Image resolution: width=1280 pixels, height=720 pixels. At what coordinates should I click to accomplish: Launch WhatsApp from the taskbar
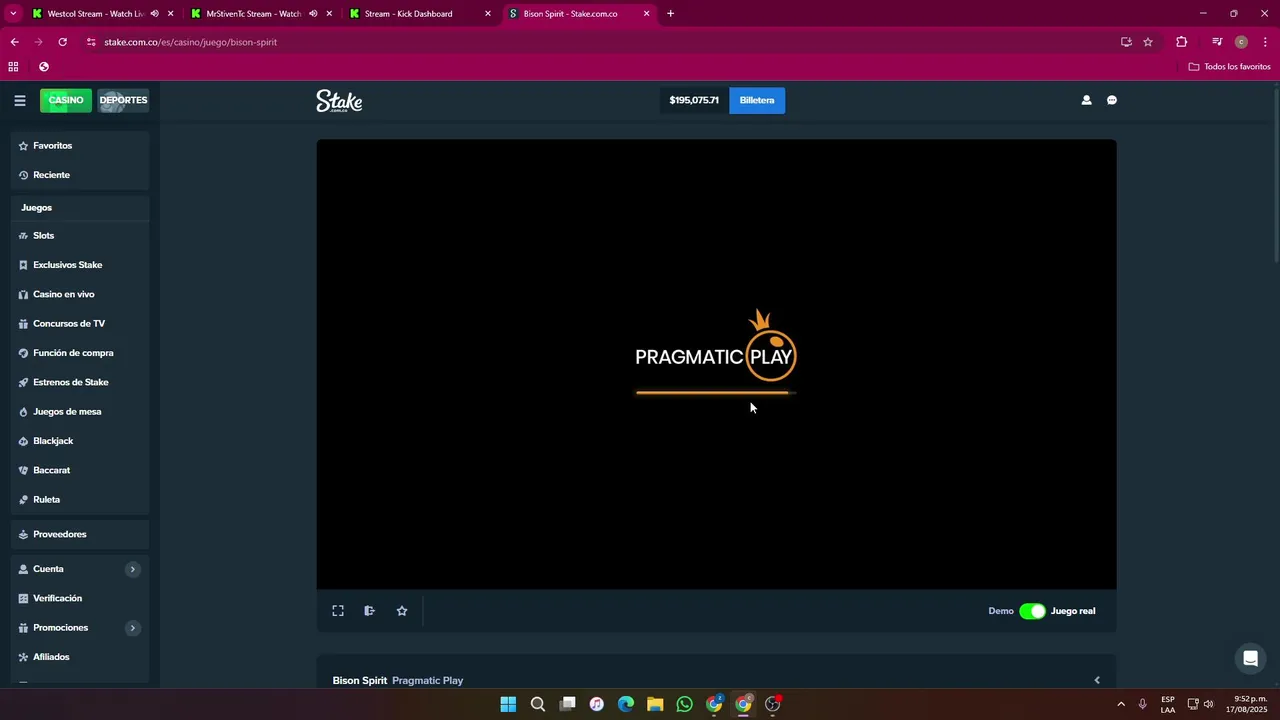[x=684, y=704]
